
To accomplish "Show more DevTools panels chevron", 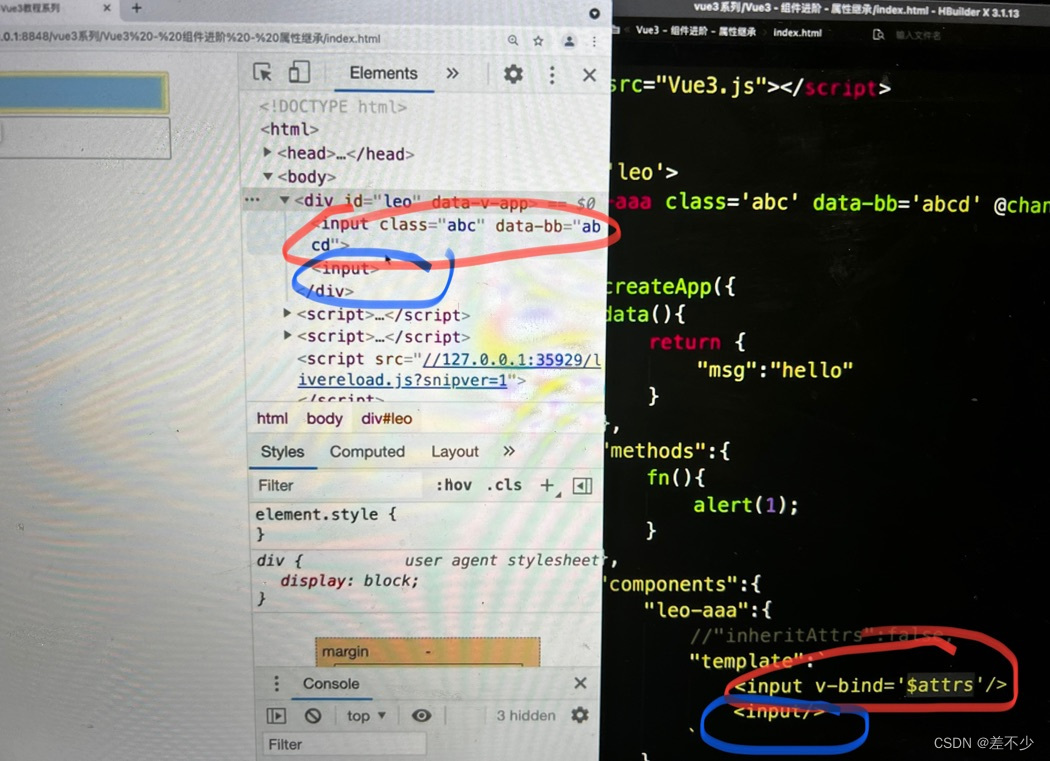I will tap(453, 73).
